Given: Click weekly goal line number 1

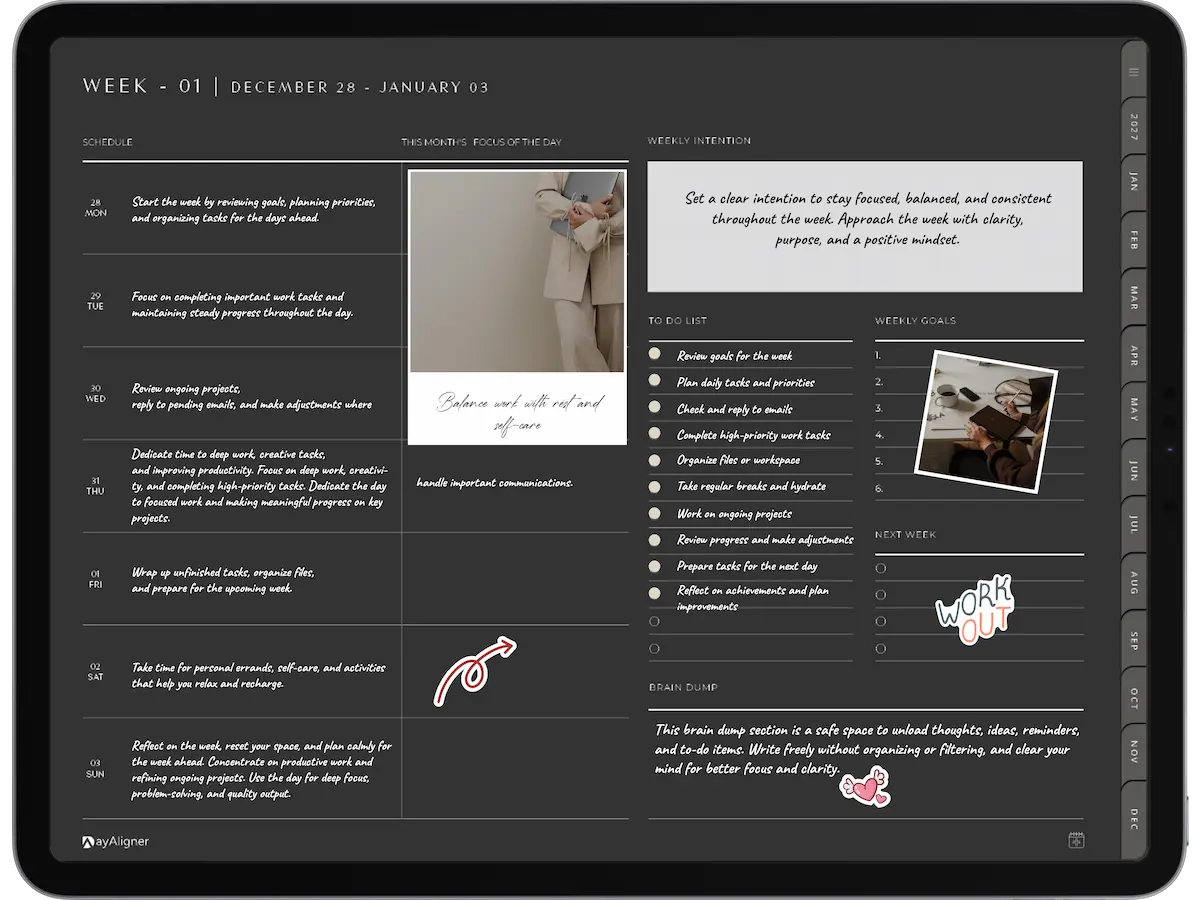Looking at the screenshot, I should point(979,355).
